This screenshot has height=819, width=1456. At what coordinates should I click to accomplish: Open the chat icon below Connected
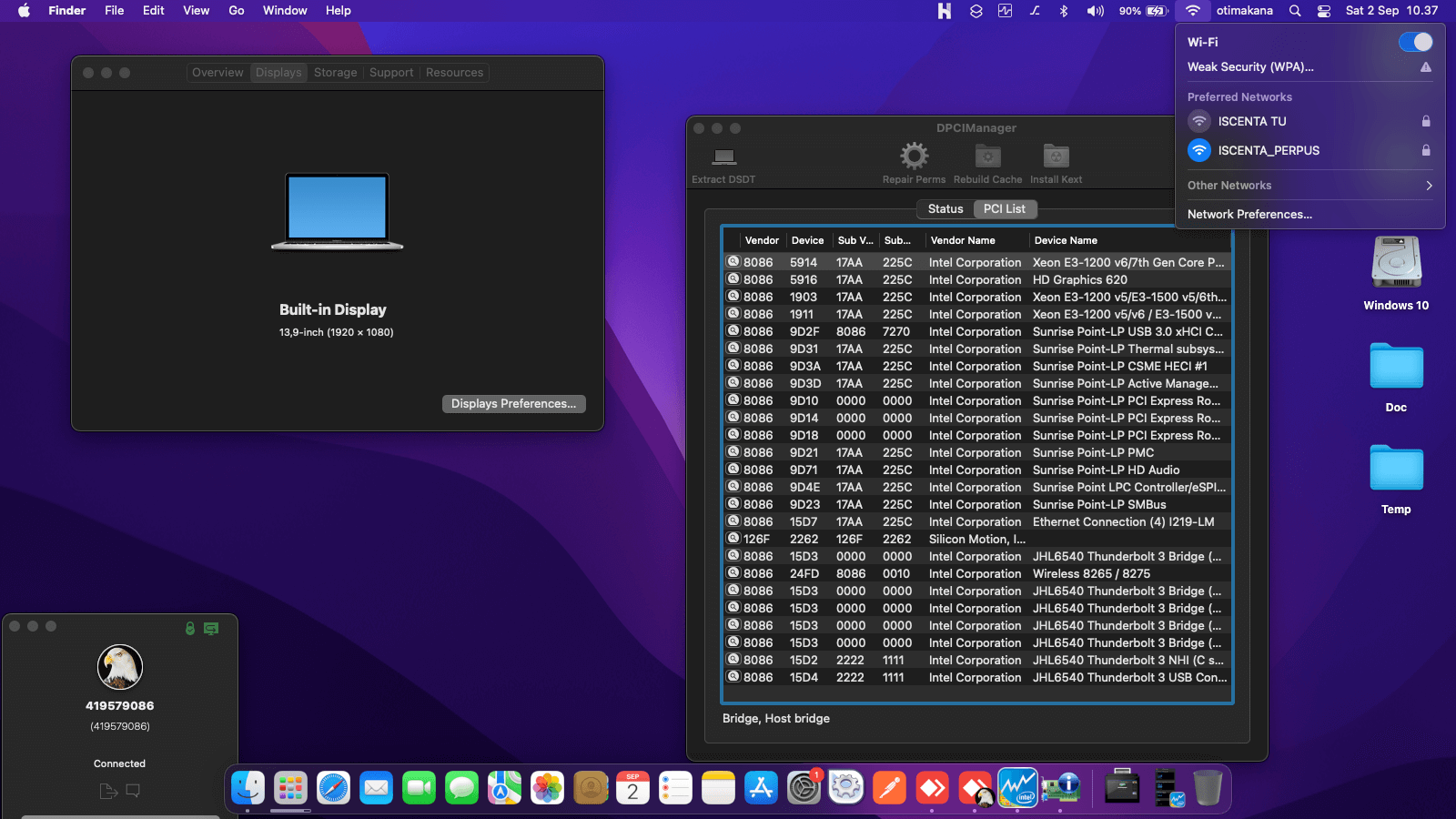(x=133, y=791)
